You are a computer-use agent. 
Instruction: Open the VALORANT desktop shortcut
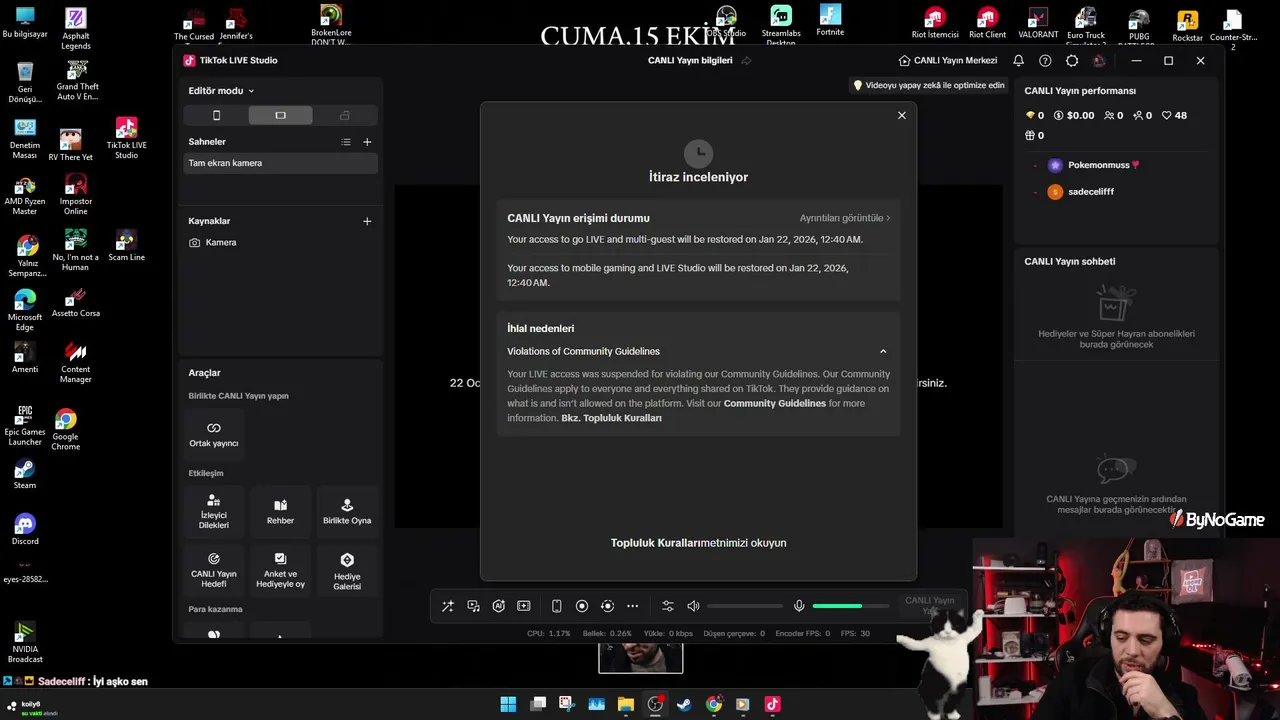tap(1038, 23)
